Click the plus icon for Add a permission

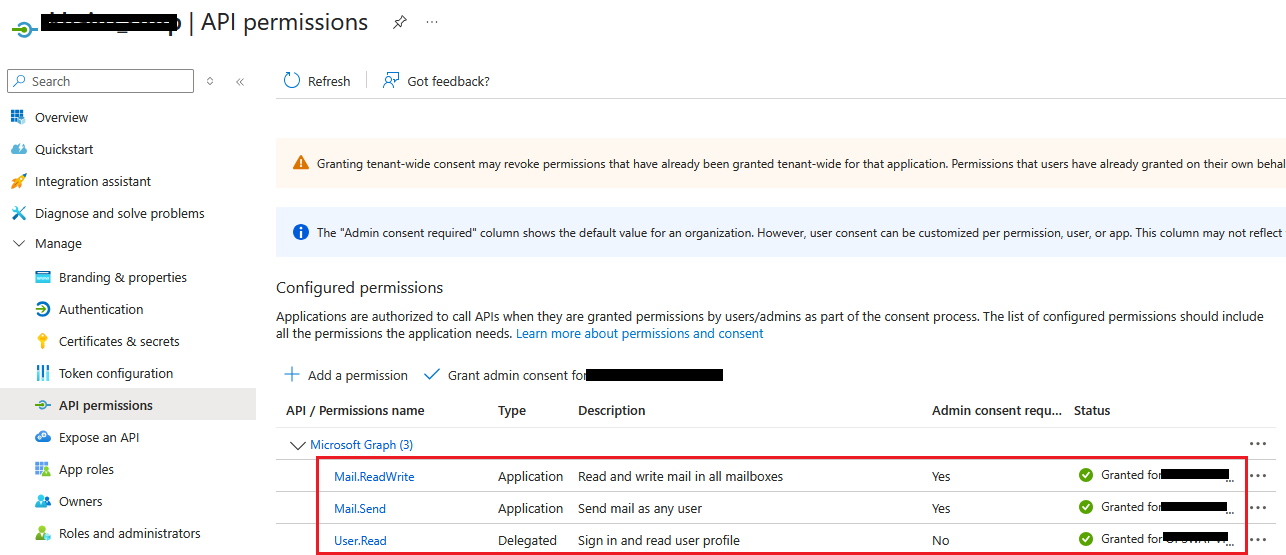click(292, 375)
